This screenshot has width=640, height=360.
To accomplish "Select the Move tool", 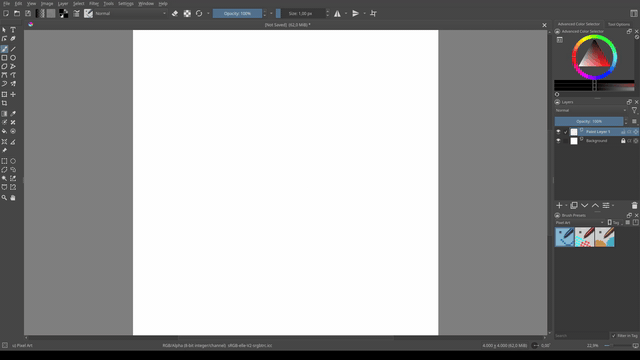I will [13, 94].
